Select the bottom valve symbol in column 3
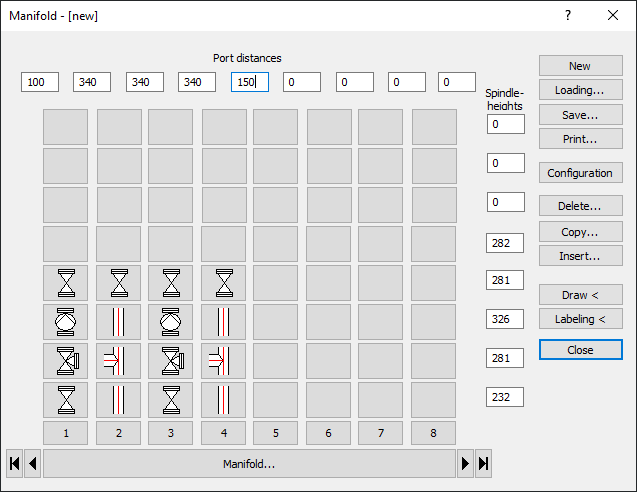Screen dimensions: 637x492 171,400
